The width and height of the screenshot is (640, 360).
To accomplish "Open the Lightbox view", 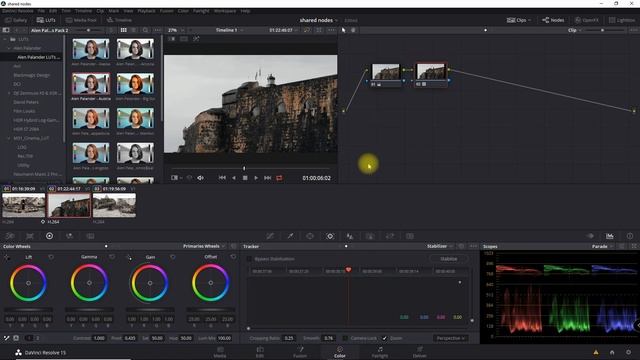I will coord(622,20).
